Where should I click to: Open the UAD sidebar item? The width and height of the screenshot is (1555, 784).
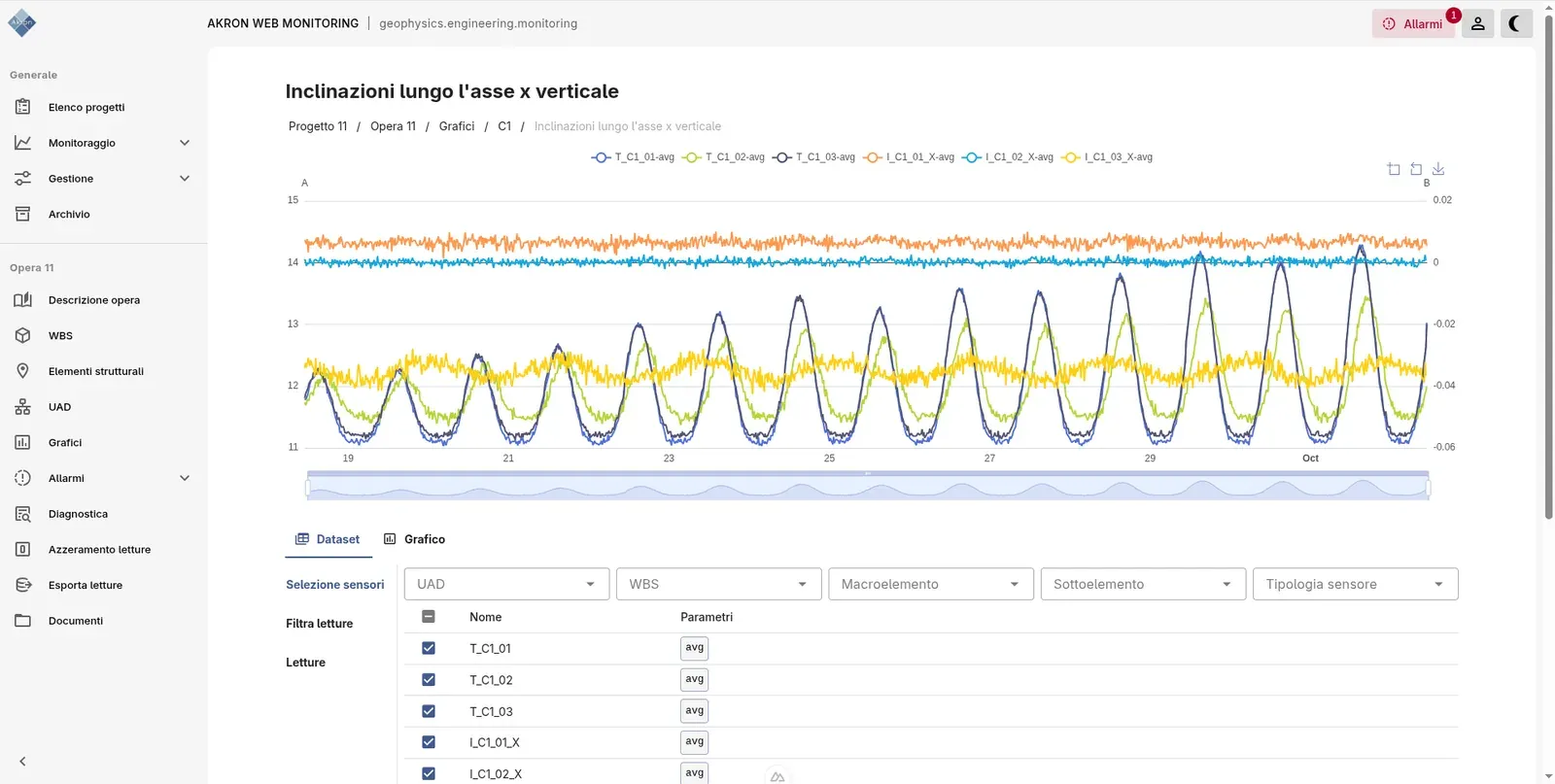pyautogui.click(x=59, y=407)
